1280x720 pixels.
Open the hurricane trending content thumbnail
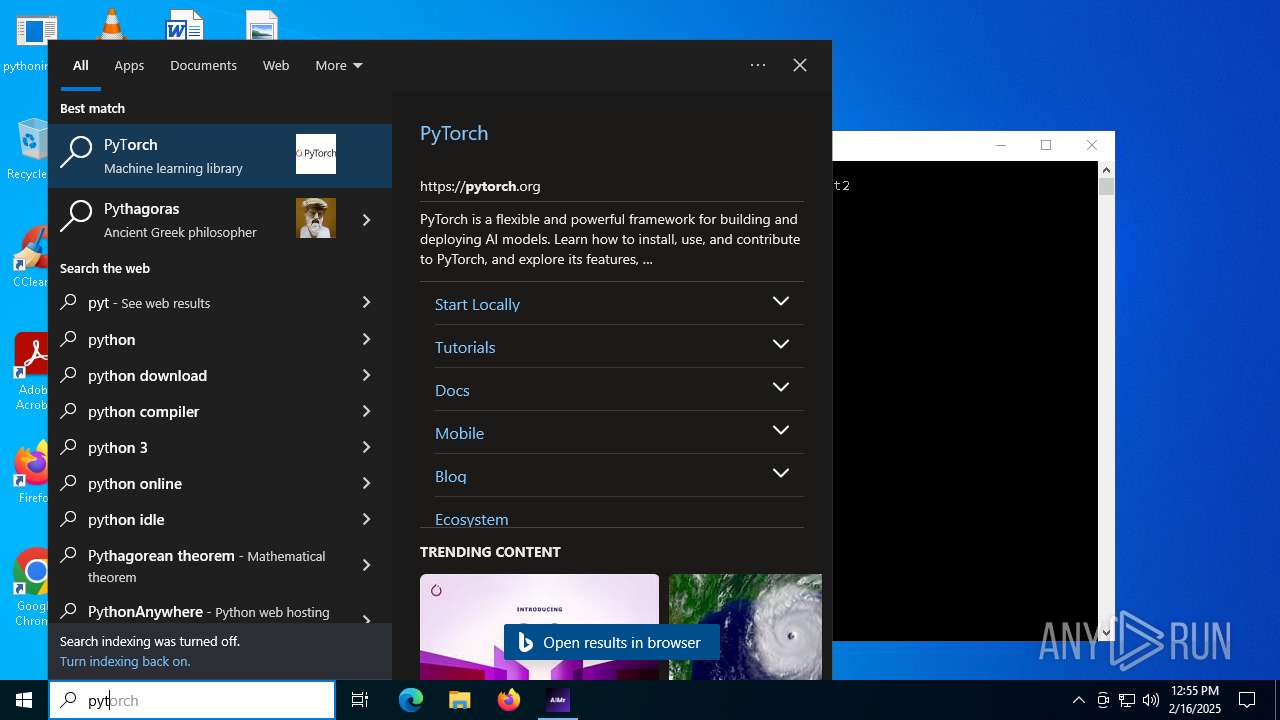745,626
